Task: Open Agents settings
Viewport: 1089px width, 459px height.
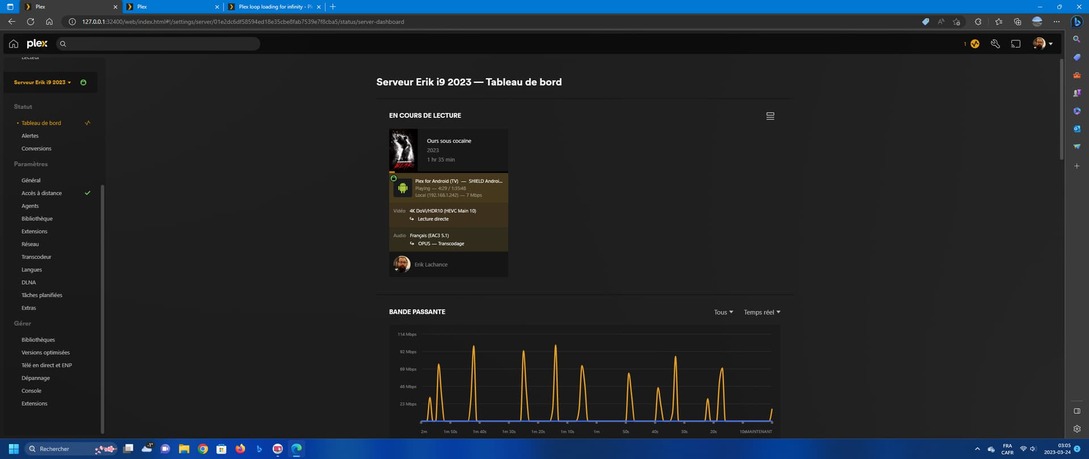Action: pos(30,206)
